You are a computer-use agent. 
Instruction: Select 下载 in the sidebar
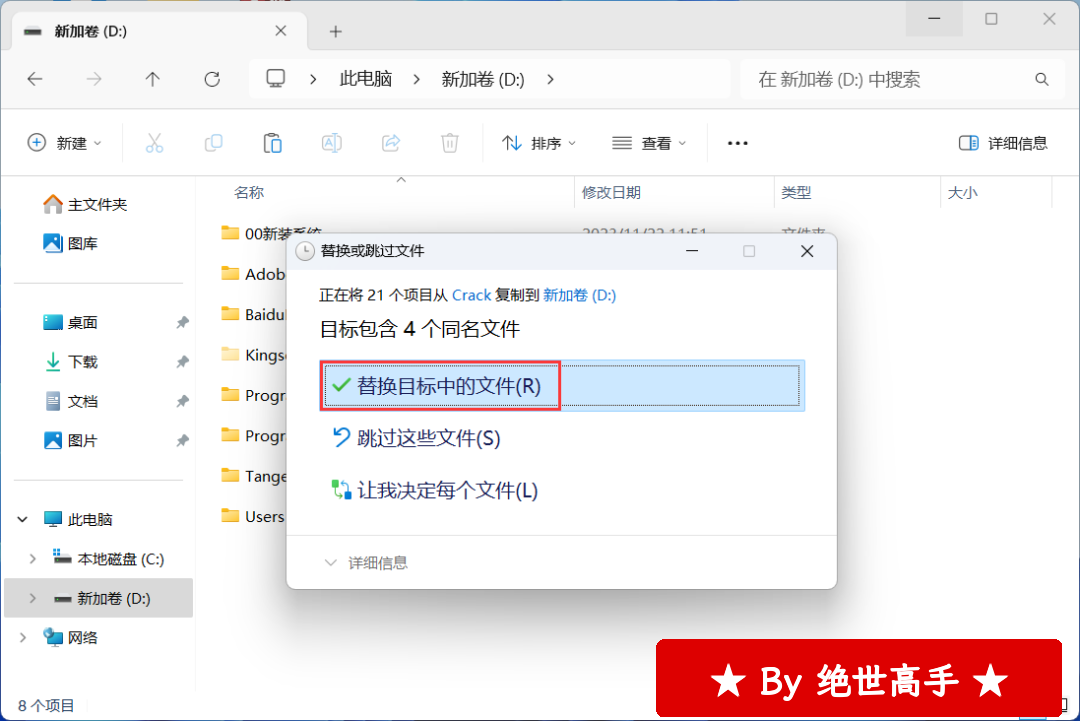[82, 362]
